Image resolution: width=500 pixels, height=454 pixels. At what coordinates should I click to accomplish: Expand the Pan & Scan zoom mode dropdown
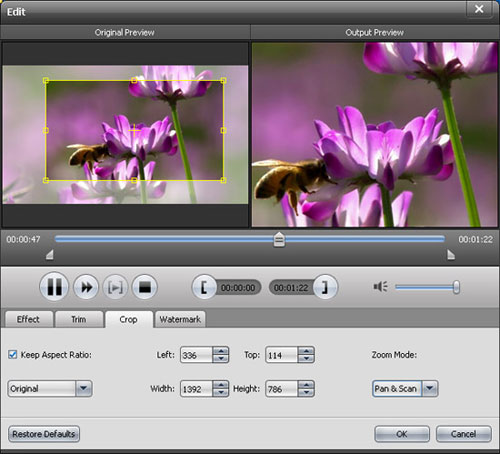point(430,389)
